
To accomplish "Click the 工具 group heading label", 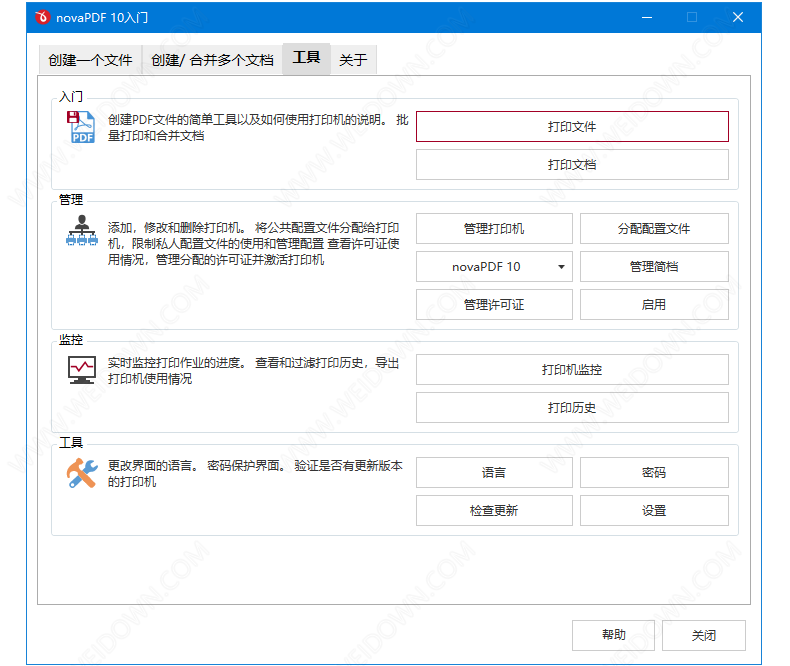I will coord(71,443).
